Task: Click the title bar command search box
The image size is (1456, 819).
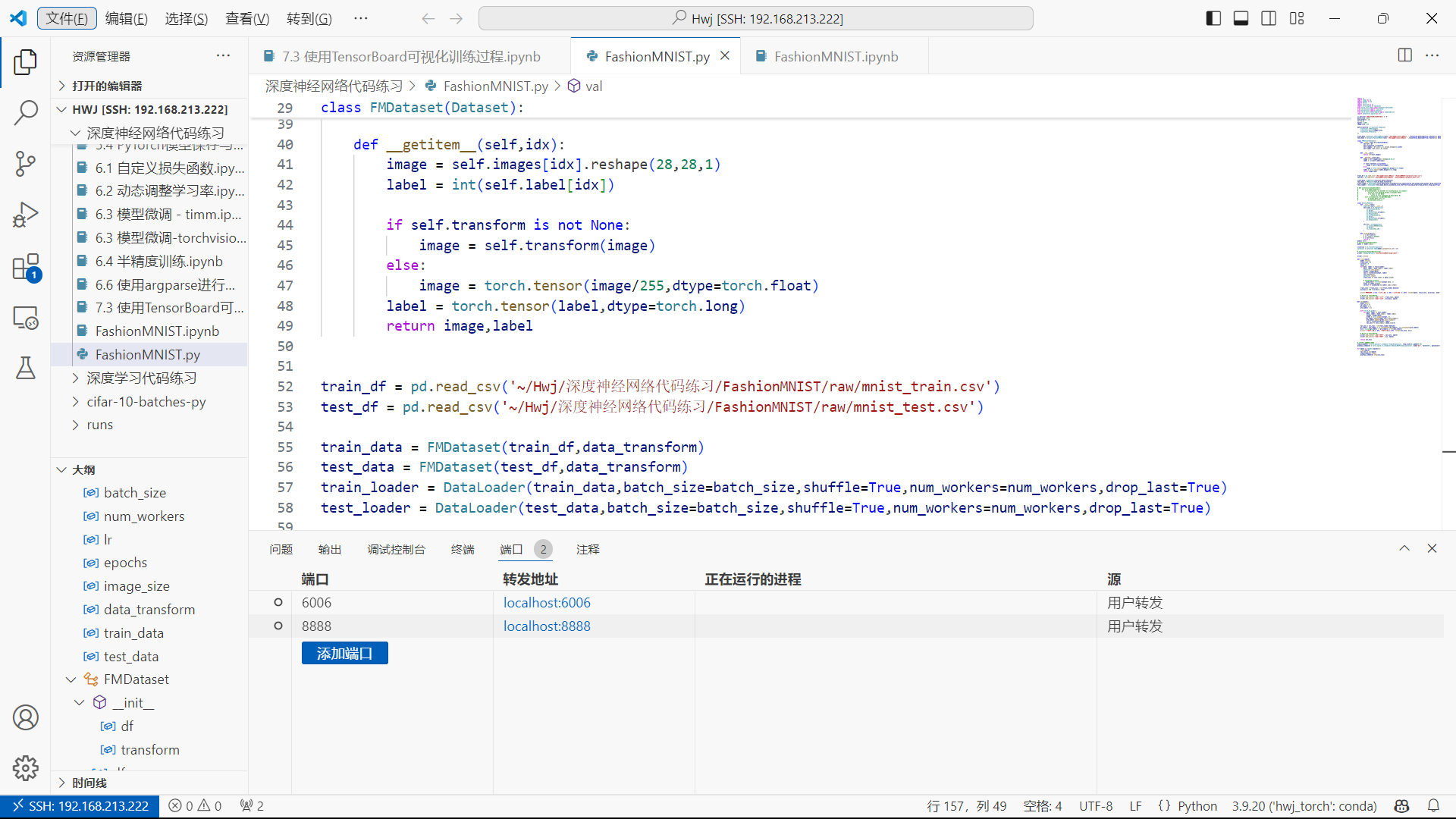Action: point(756,18)
